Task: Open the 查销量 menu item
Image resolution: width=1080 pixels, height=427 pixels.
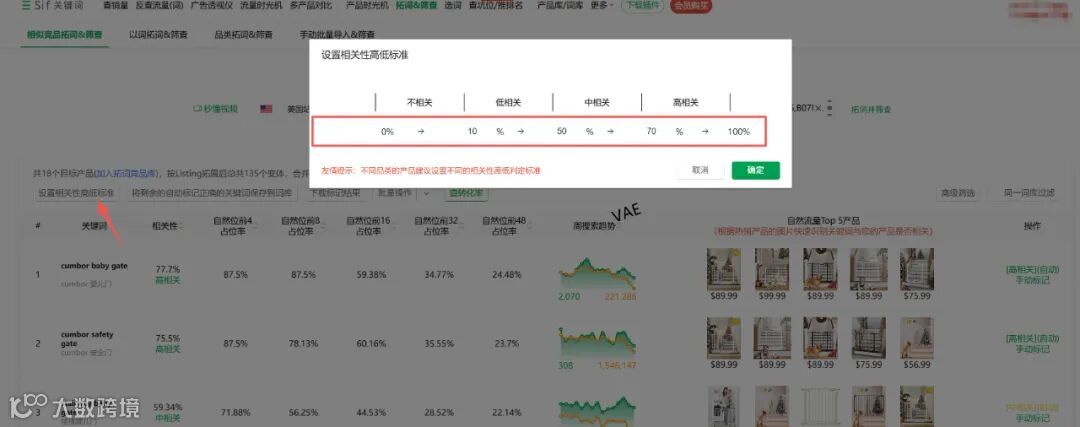Action: 116,6
